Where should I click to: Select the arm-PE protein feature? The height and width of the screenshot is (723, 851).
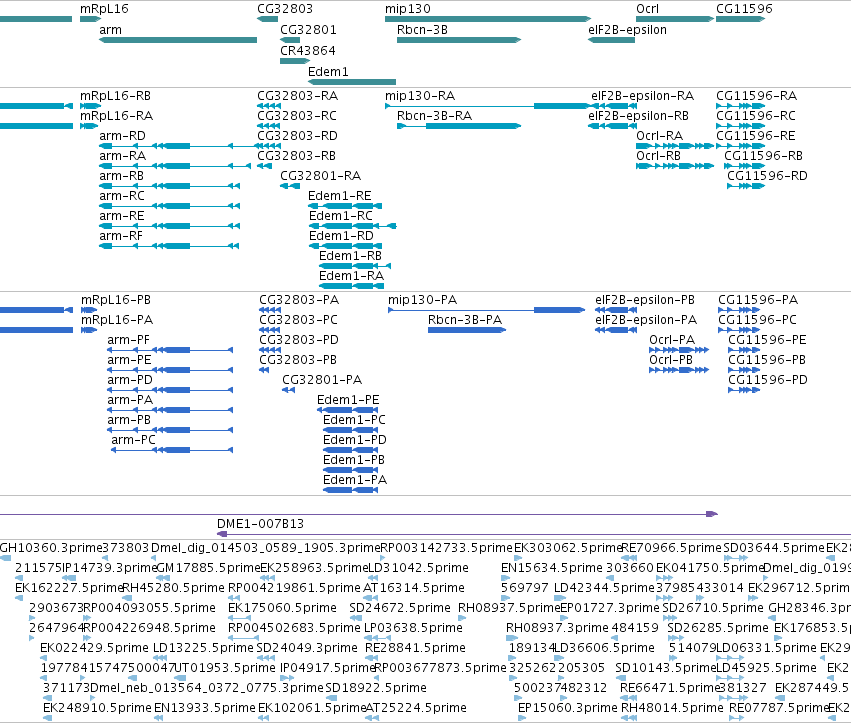click(x=170, y=370)
